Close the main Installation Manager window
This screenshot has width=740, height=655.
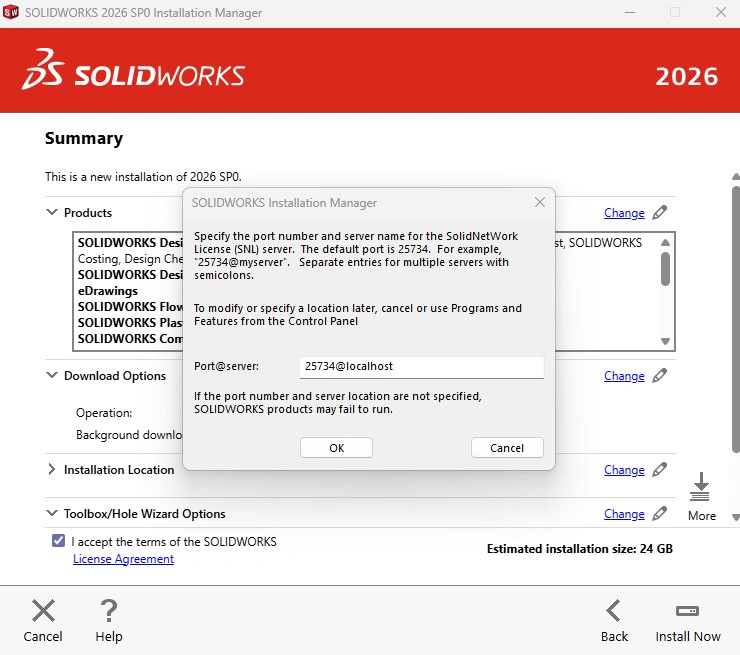coord(721,12)
